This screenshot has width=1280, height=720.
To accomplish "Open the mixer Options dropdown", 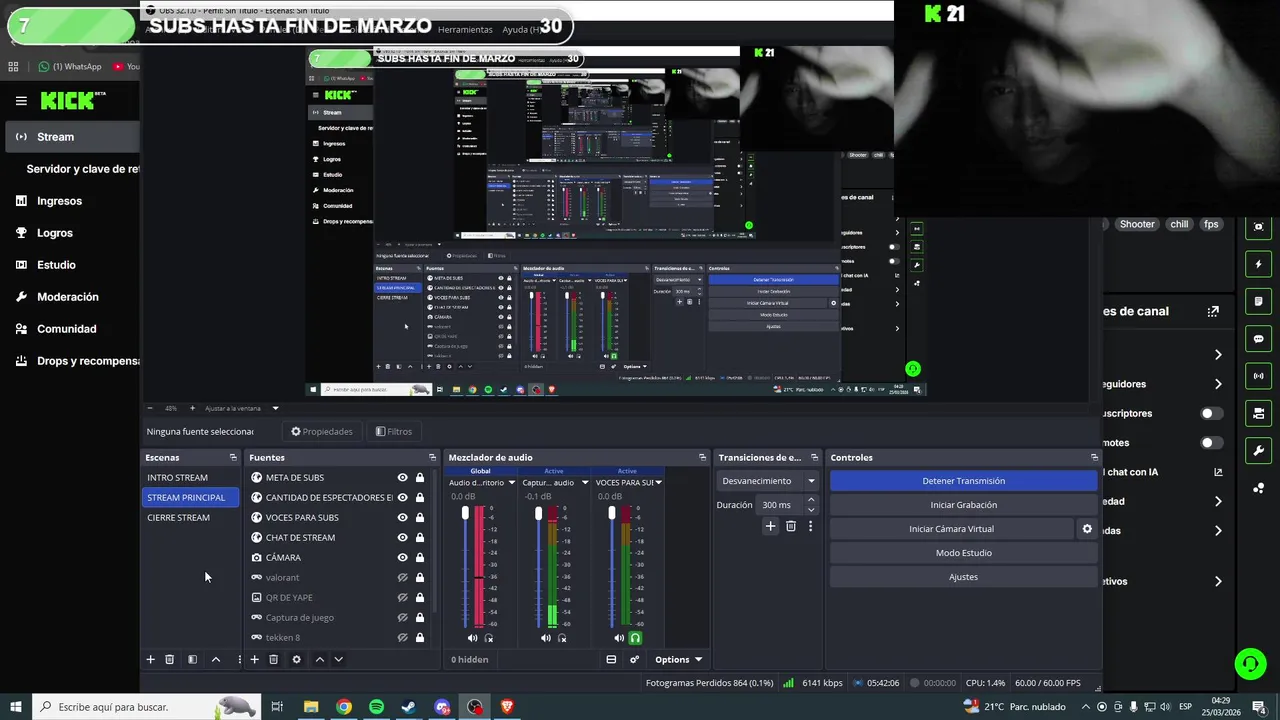I will tap(679, 659).
